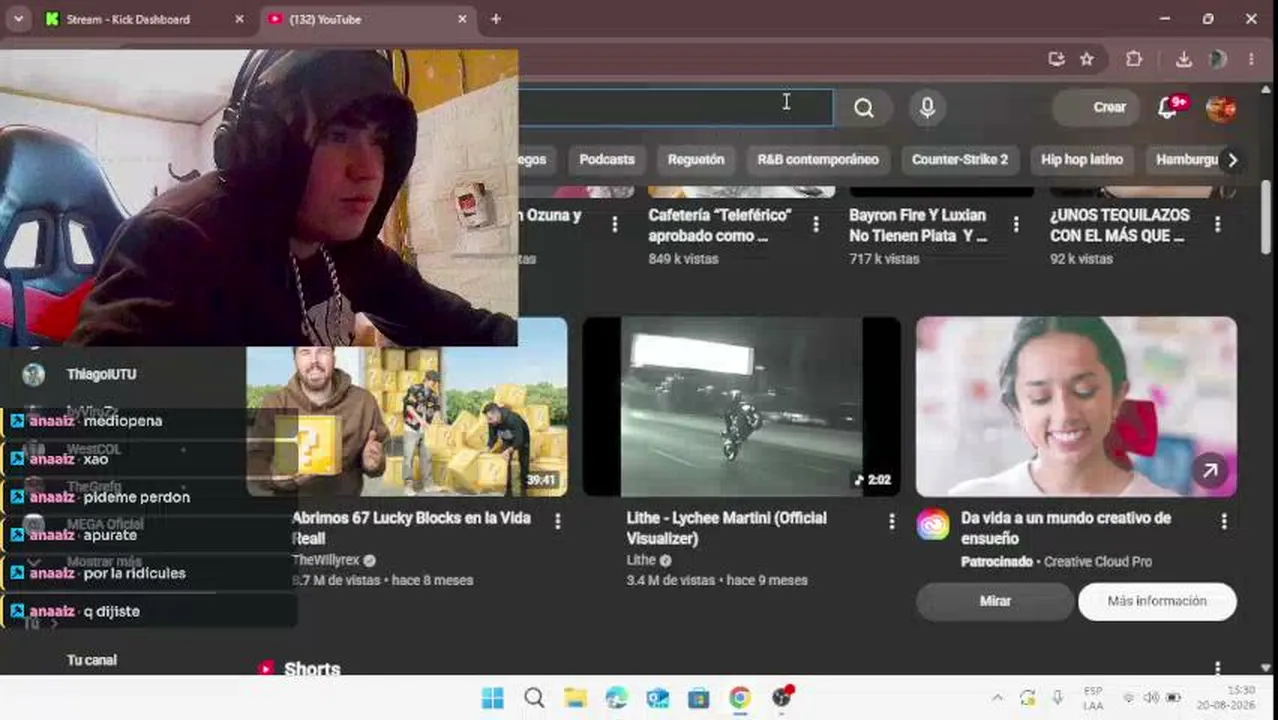Open Chrome downloads icon
The height and width of the screenshot is (720, 1278).
(x=1184, y=59)
